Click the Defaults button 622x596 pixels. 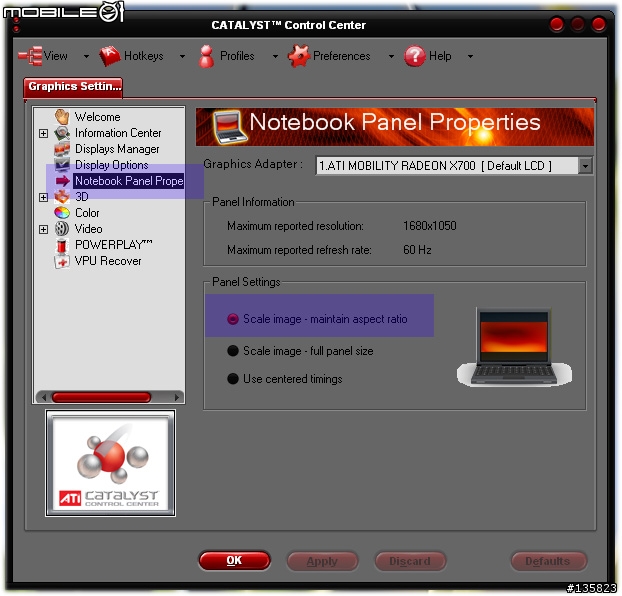548,561
